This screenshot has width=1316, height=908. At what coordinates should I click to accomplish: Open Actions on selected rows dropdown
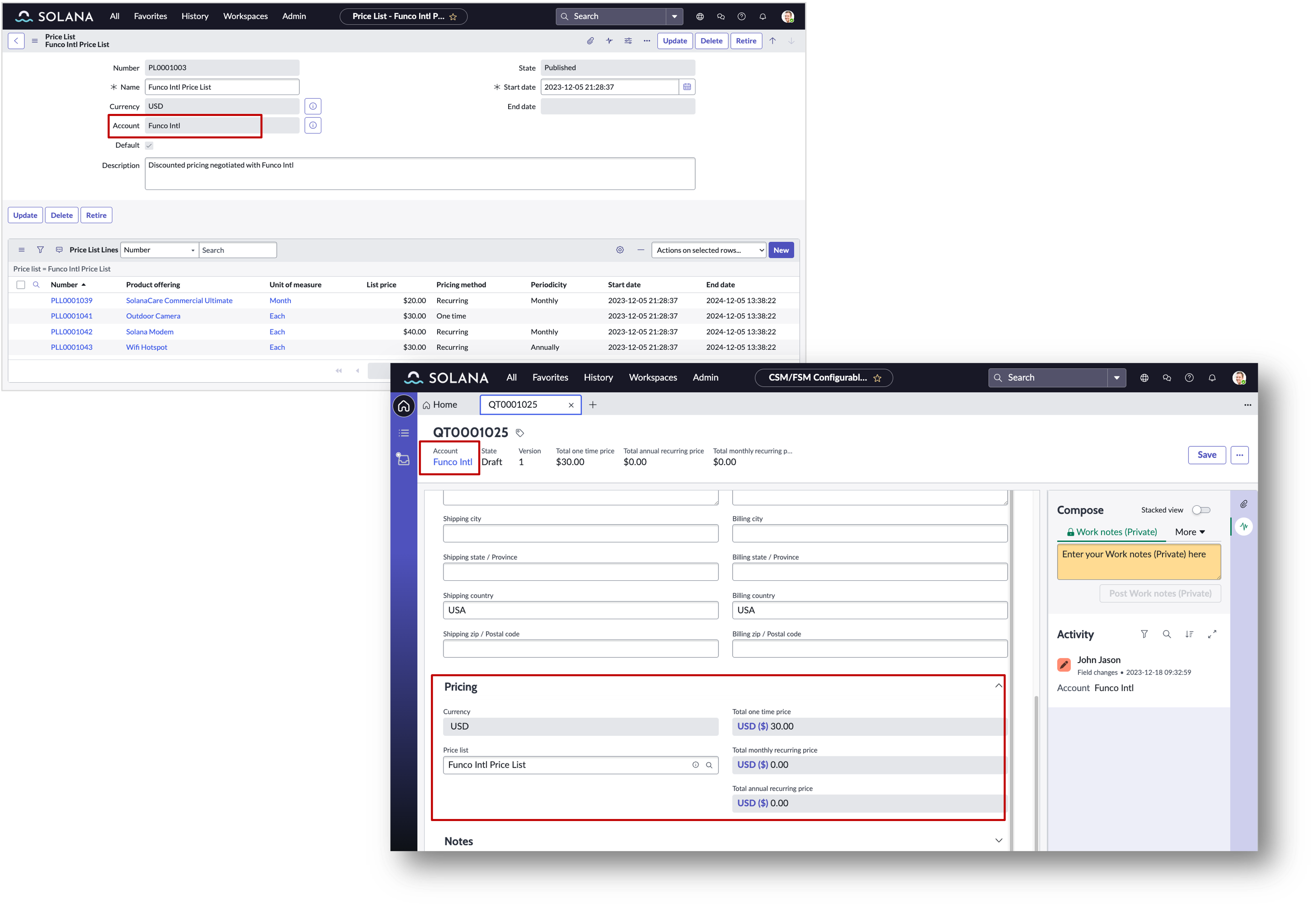point(708,250)
